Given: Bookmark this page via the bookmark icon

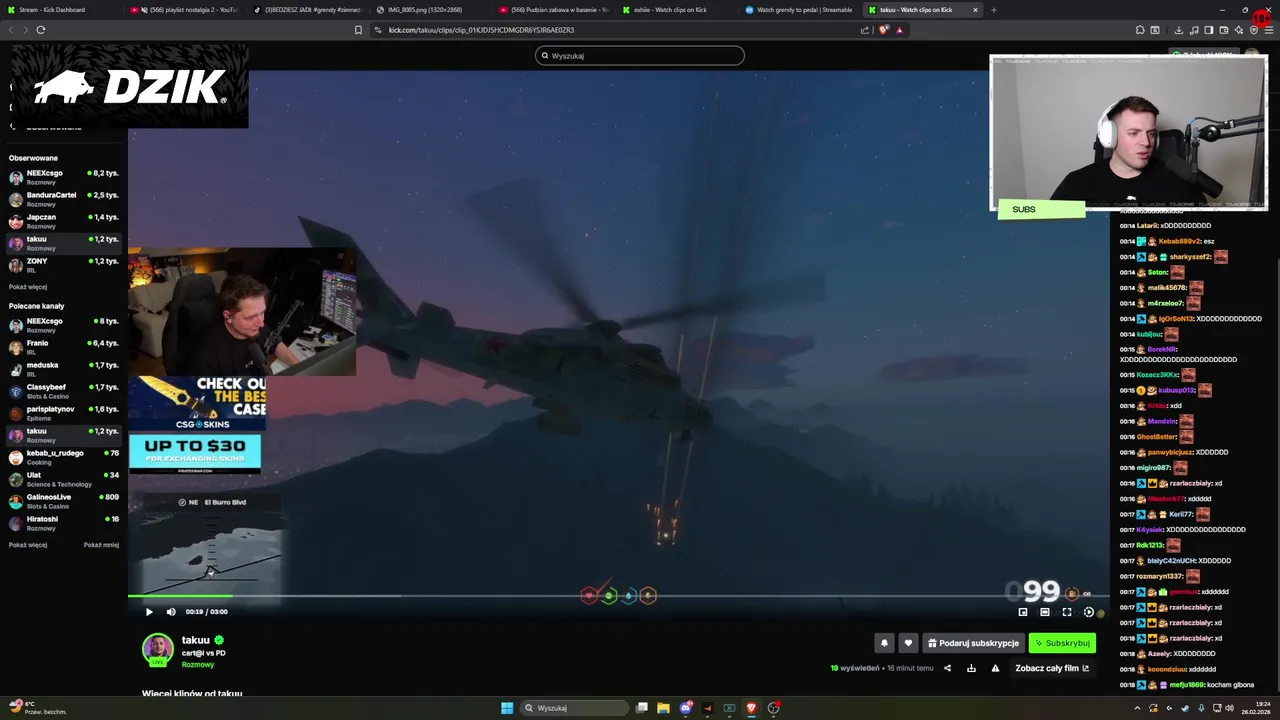Looking at the screenshot, I should [358, 30].
